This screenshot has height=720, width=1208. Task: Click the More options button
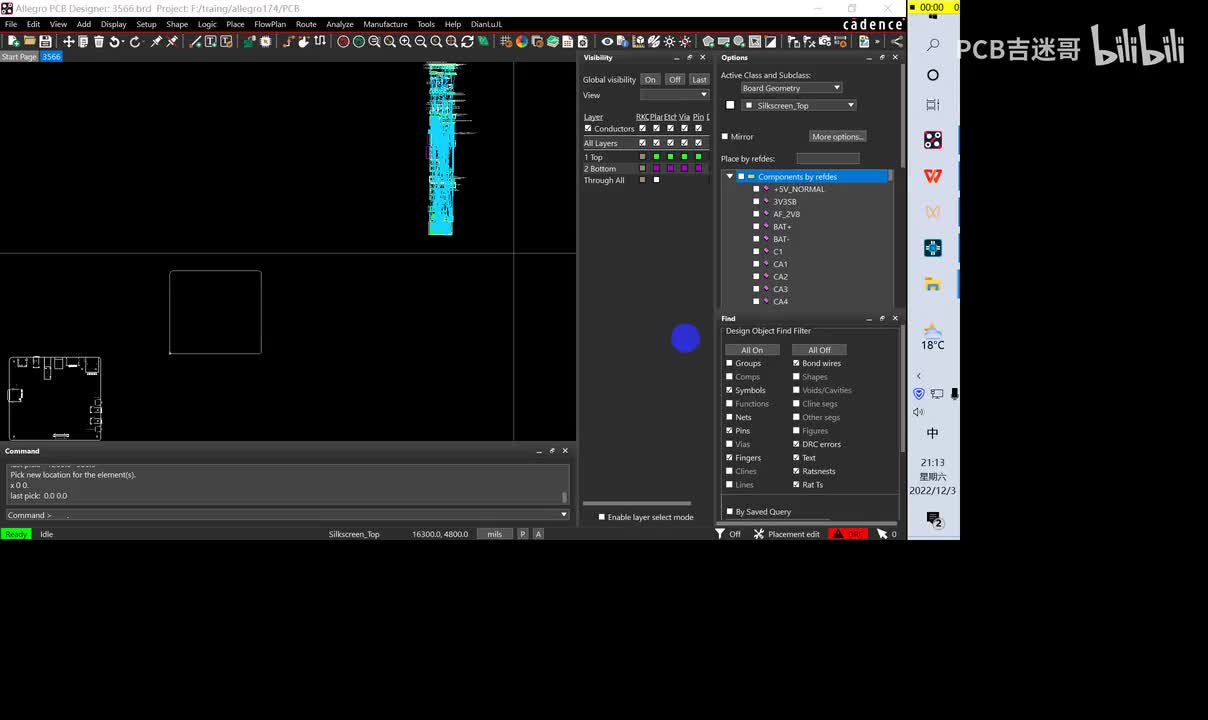[838, 137]
